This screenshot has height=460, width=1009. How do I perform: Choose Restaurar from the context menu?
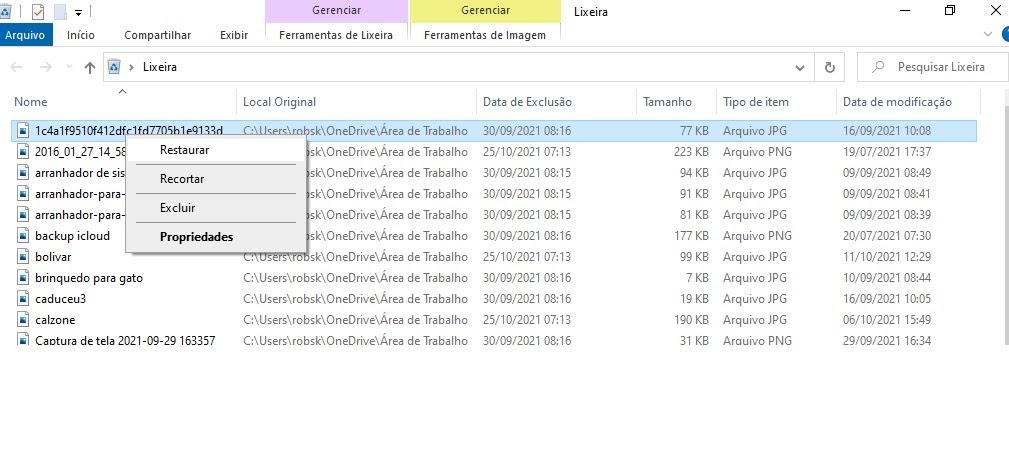pos(184,150)
